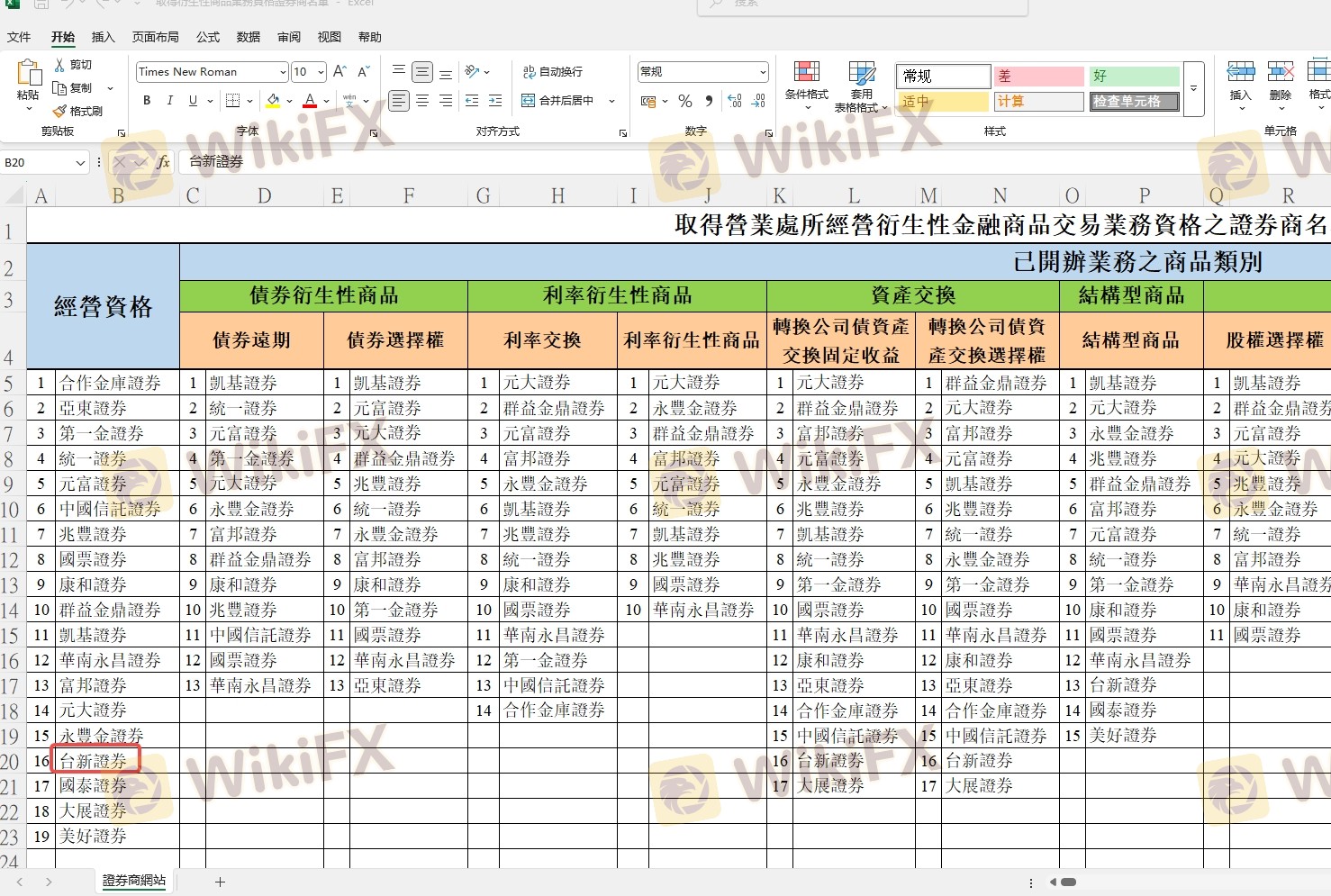1331x896 pixels.
Task: Apply the 好 (Good) cell style
Action: click(1133, 77)
